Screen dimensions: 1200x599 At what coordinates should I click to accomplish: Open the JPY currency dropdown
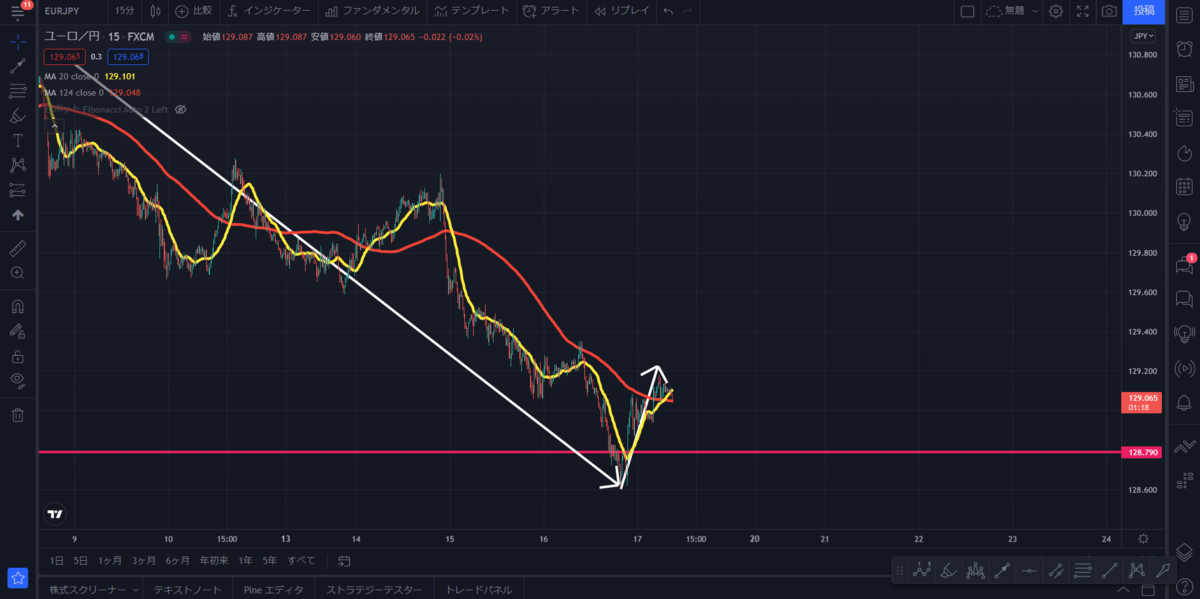(x=1142, y=36)
